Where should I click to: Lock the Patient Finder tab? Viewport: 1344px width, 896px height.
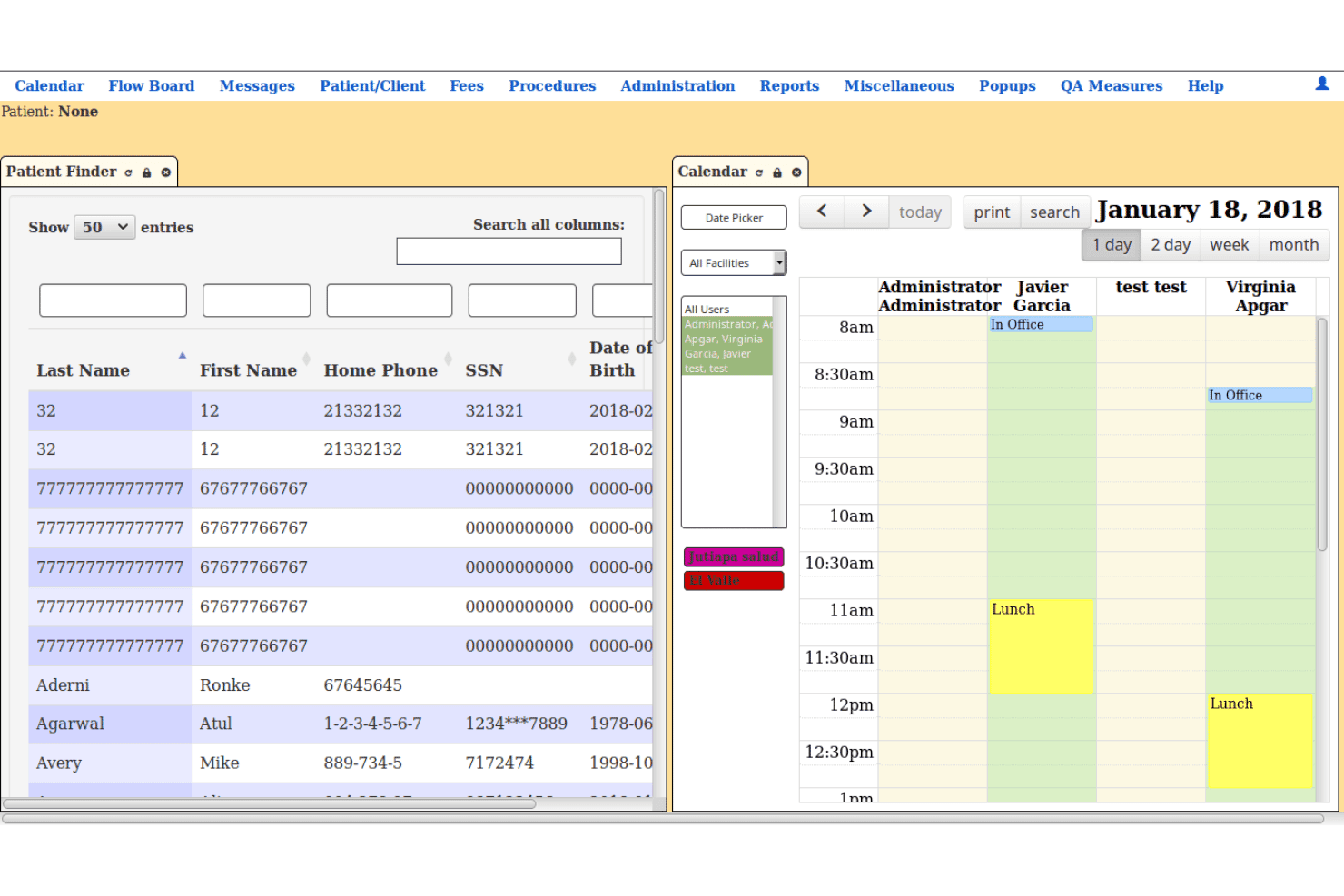[146, 172]
